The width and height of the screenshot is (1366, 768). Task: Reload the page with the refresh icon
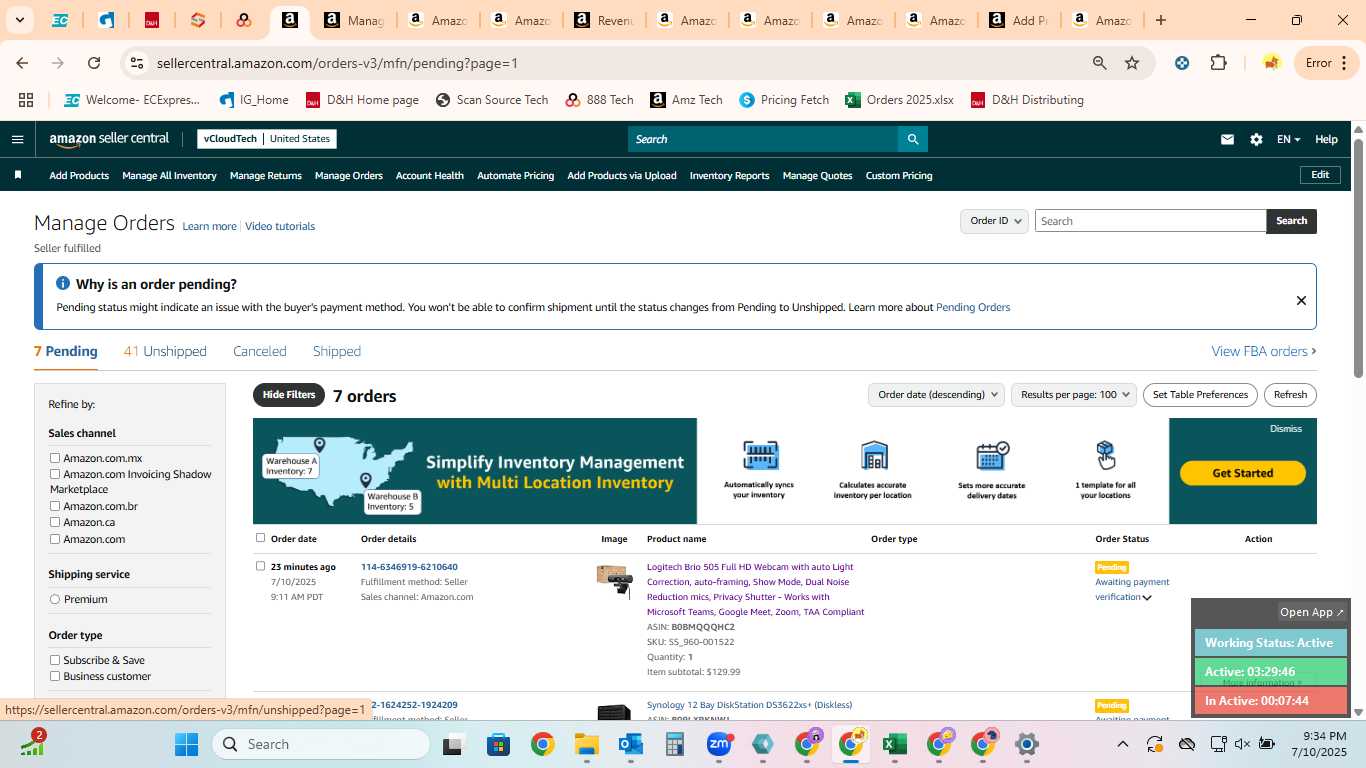click(x=94, y=63)
